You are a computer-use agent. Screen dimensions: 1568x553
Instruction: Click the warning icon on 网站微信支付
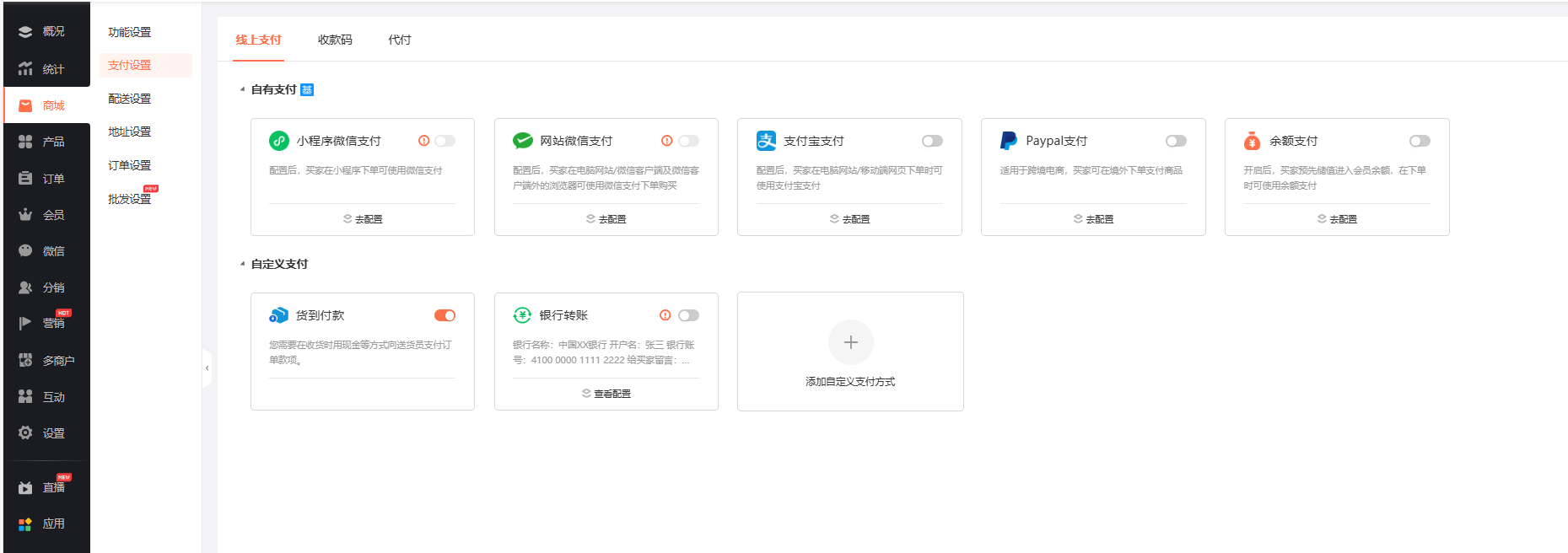(667, 141)
